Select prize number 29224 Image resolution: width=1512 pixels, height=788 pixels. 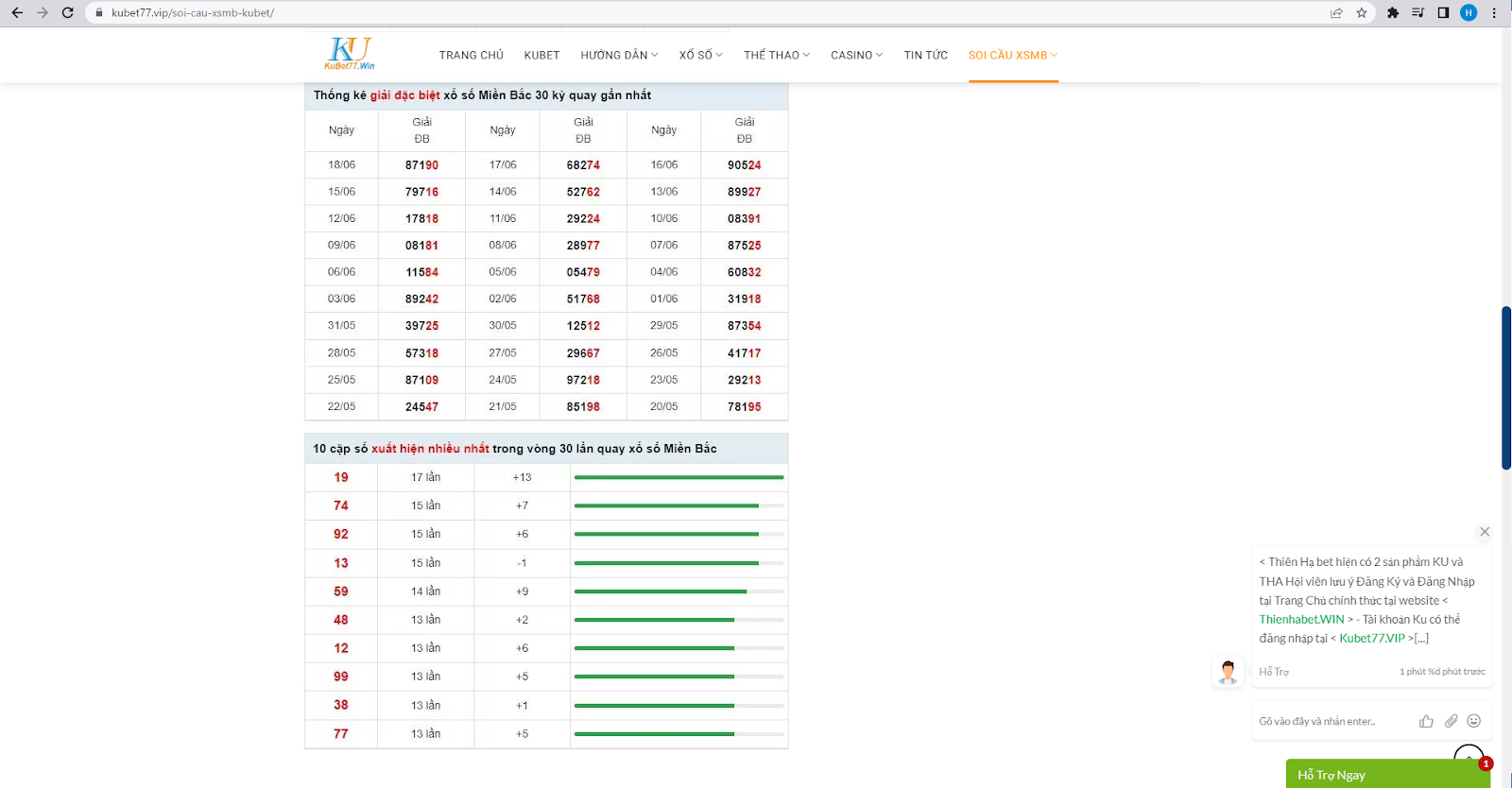click(583, 218)
